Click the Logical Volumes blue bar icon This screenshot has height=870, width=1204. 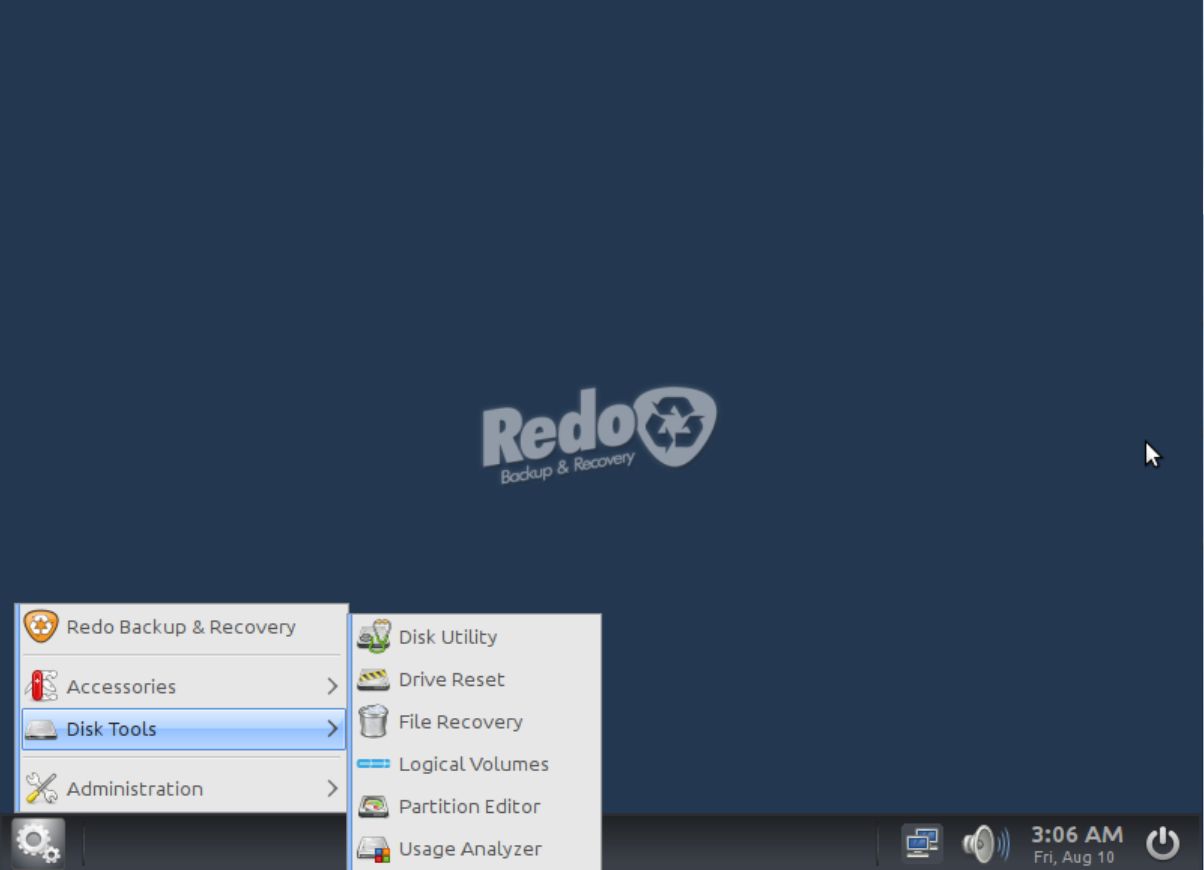click(373, 764)
